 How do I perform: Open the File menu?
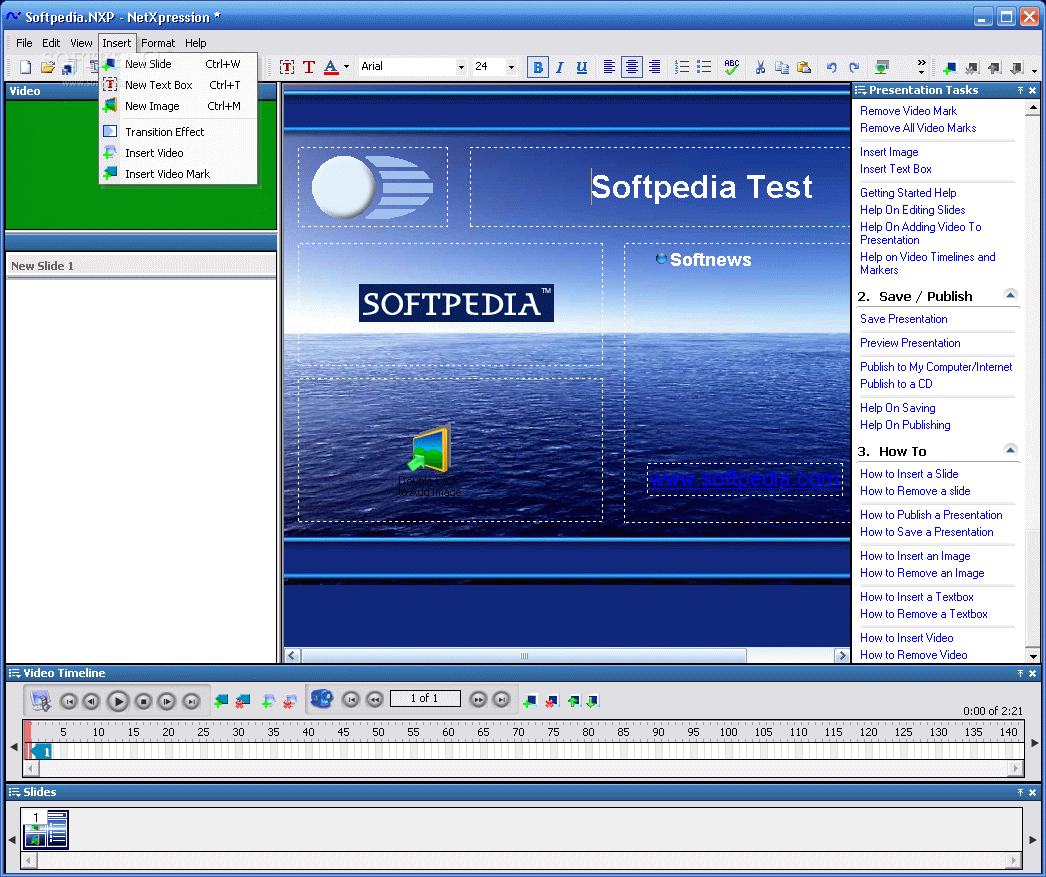(24, 43)
